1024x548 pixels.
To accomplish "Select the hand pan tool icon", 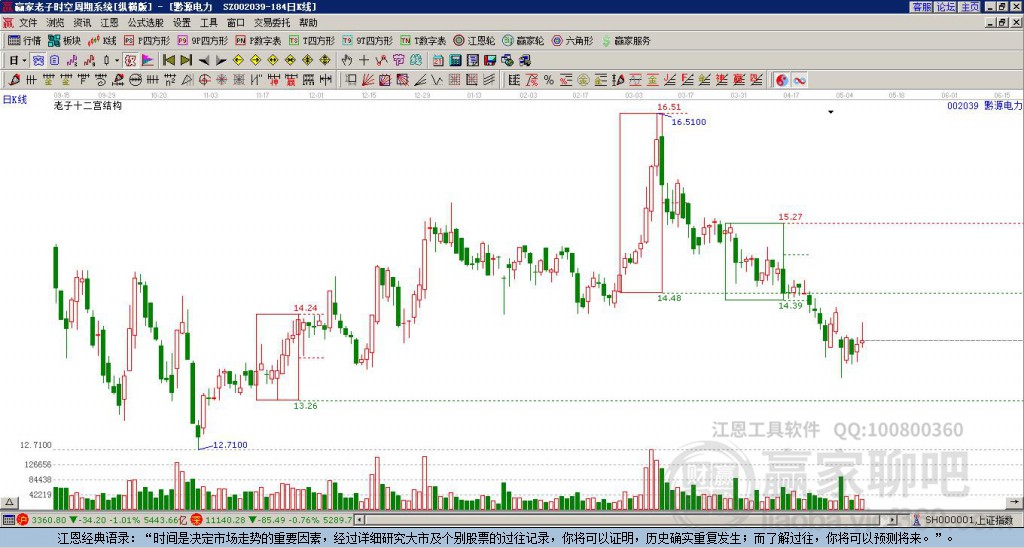I will [x=347, y=61].
